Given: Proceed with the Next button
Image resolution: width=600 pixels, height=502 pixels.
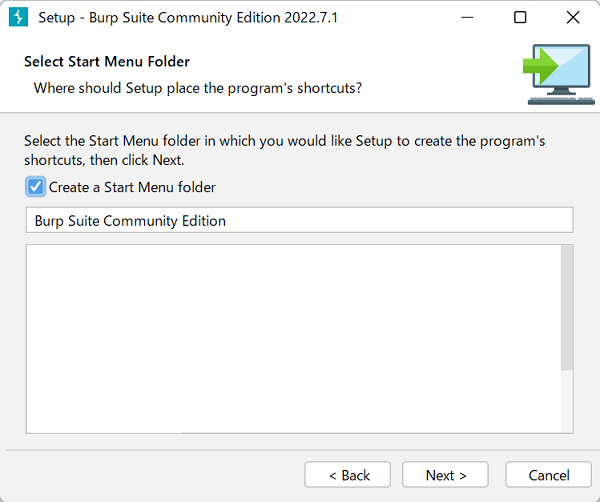Looking at the screenshot, I should click(445, 475).
